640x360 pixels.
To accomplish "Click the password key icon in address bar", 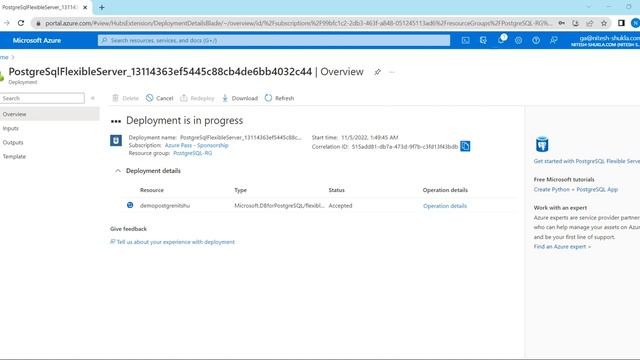I will click(x=562, y=23).
